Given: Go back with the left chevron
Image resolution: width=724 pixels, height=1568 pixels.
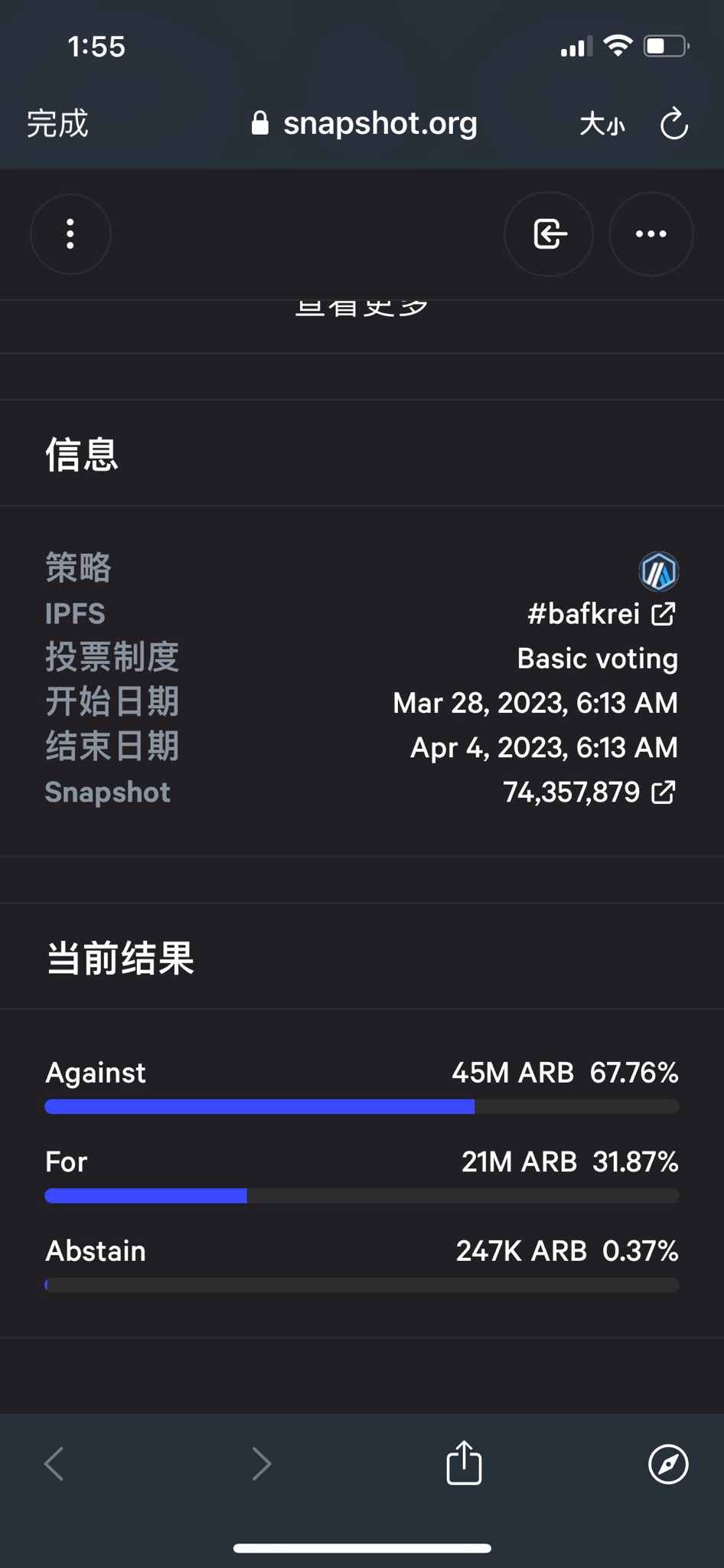Looking at the screenshot, I should point(54,1464).
